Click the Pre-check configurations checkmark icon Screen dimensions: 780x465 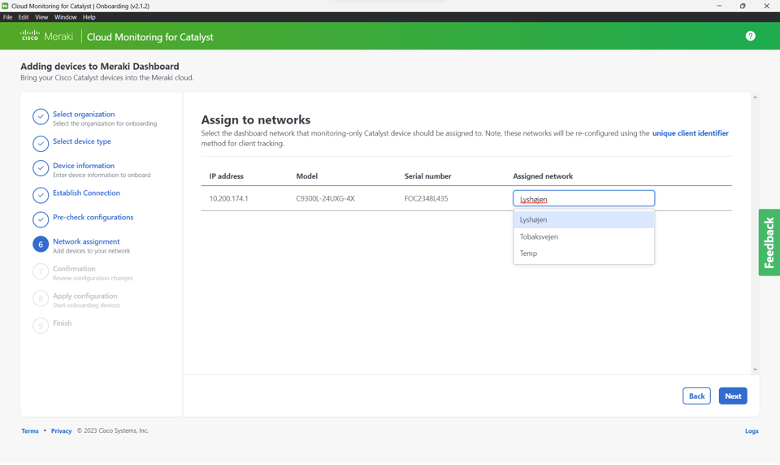[40, 219]
